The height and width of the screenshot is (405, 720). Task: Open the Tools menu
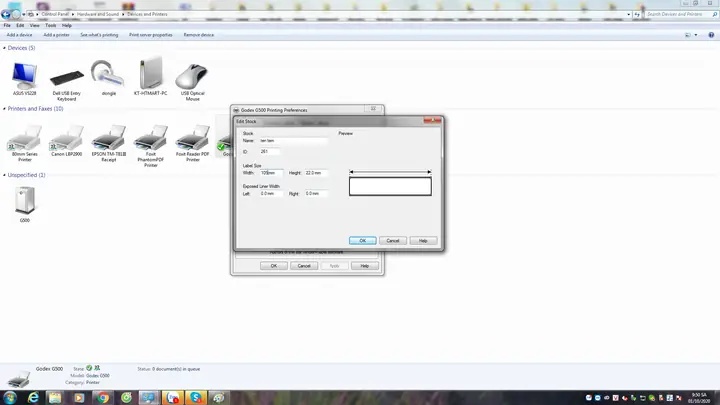[51, 26]
